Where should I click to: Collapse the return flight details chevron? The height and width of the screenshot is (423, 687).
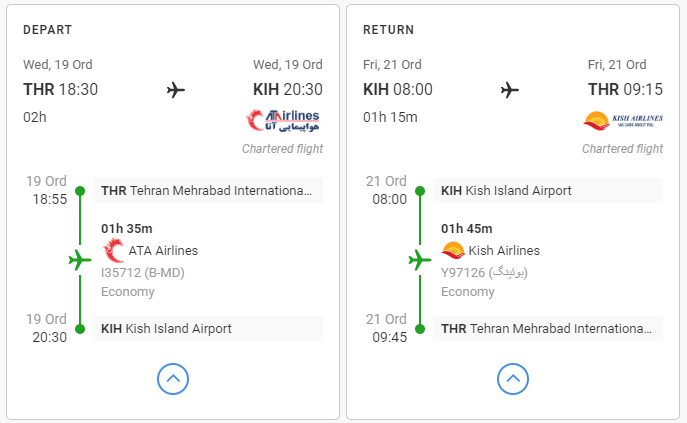tap(513, 379)
